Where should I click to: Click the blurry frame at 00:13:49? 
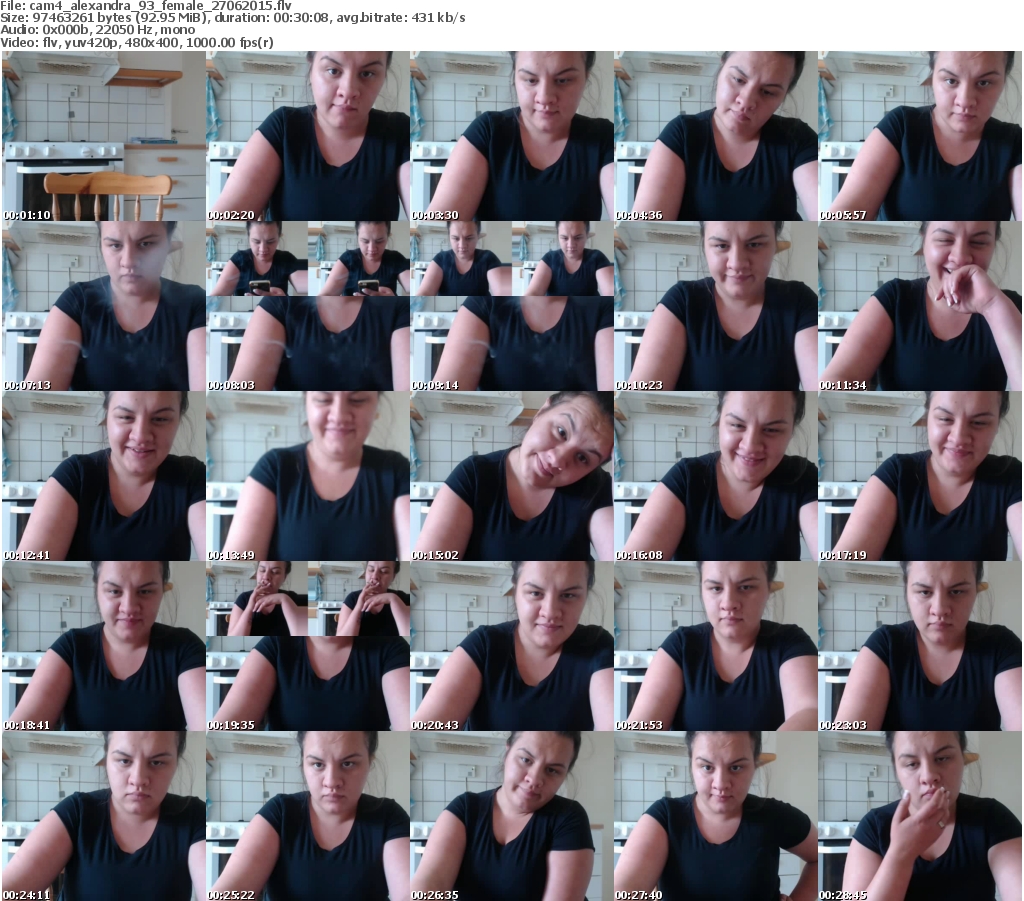click(x=308, y=476)
